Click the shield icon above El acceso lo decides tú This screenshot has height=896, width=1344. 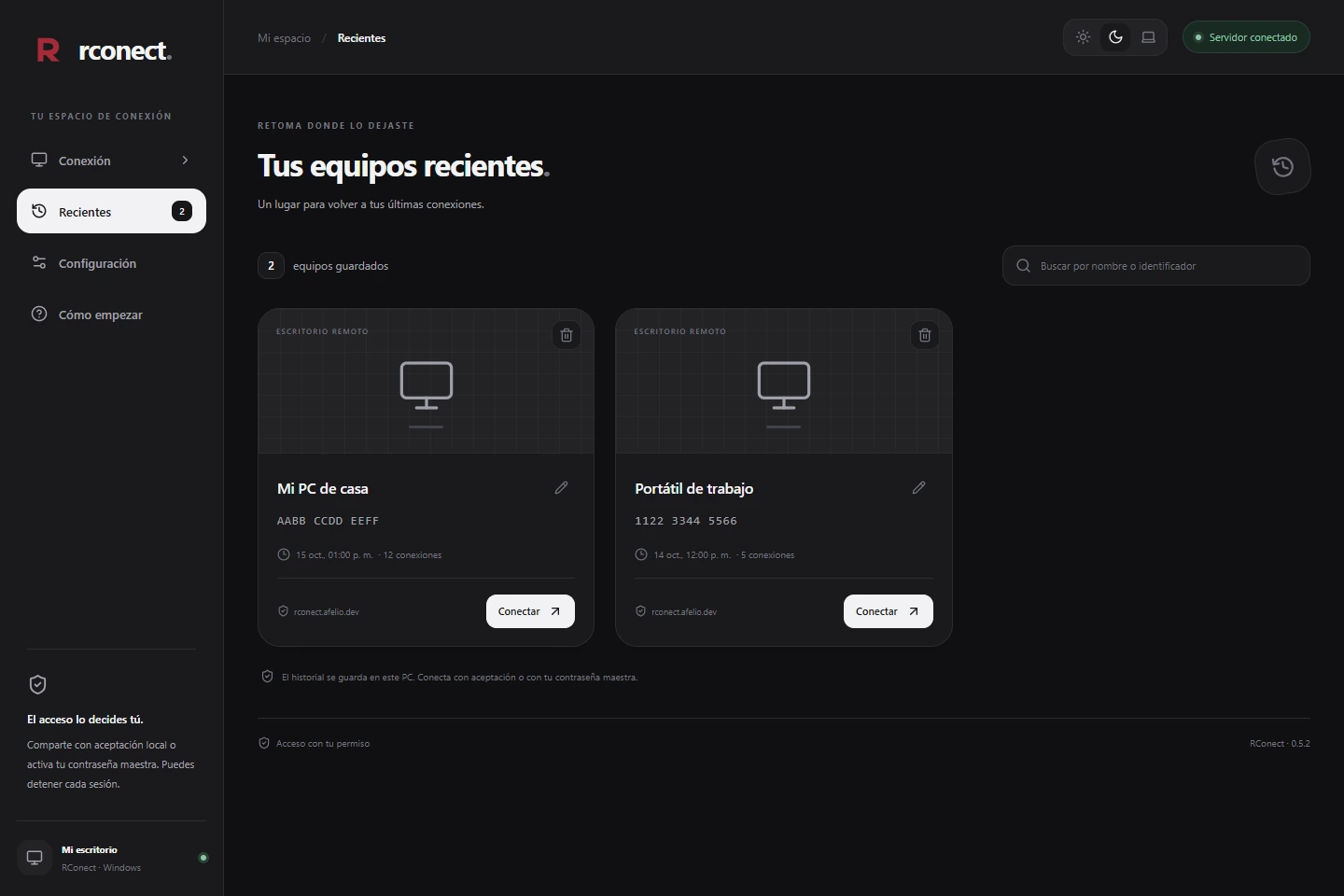point(38,684)
